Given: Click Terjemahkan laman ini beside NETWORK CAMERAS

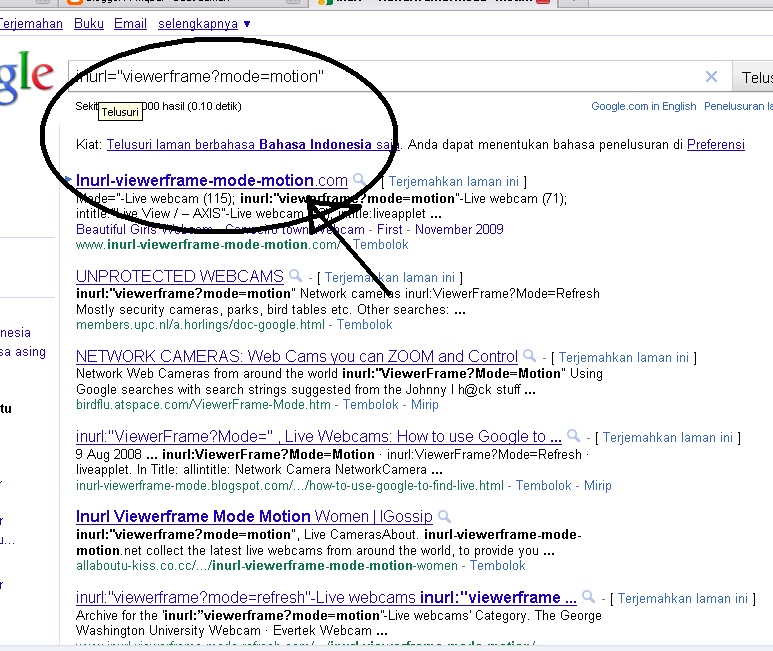Looking at the screenshot, I should pos(624,357).
